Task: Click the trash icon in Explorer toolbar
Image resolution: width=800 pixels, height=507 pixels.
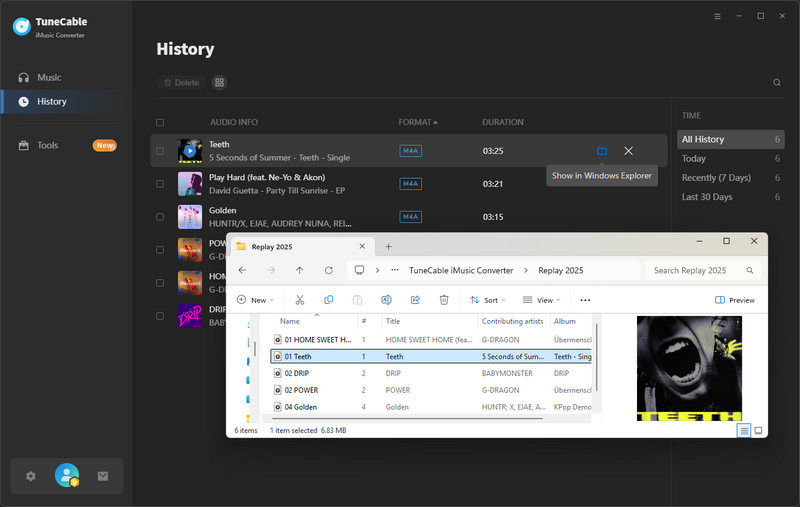Action: (444, 300)
